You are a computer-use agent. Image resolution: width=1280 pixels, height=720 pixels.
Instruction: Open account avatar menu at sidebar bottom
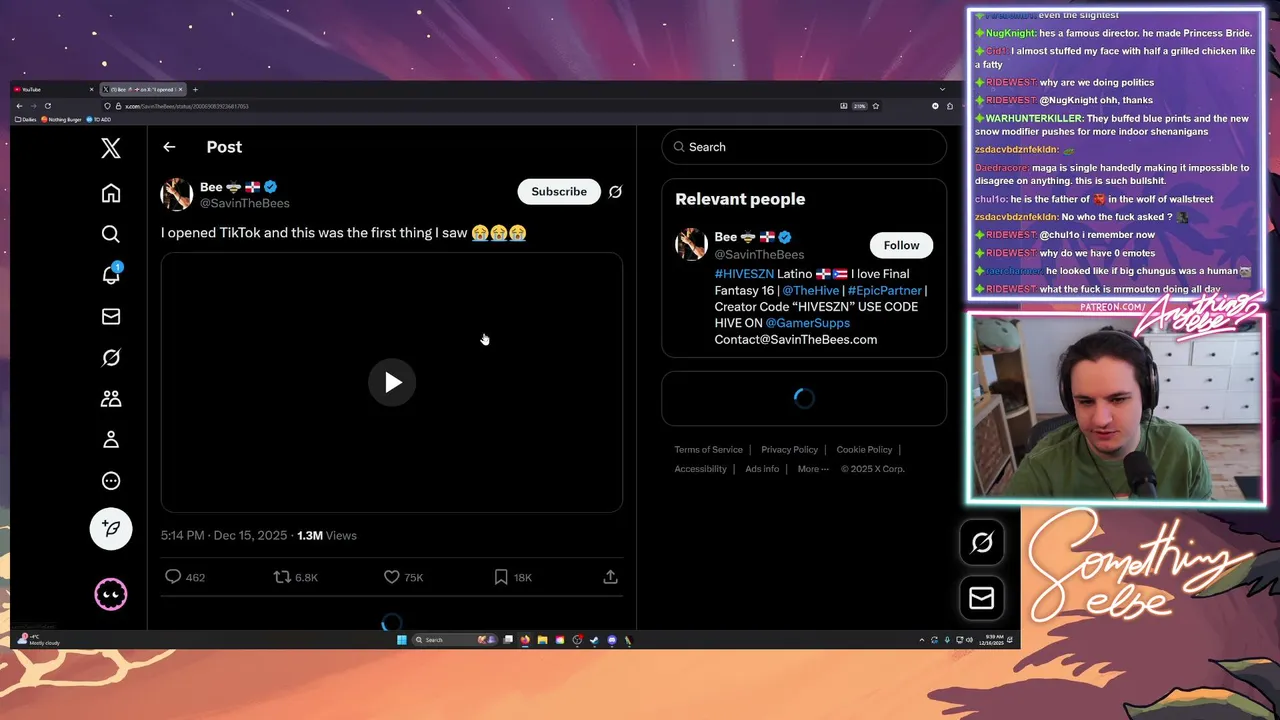tap(111, 595)
